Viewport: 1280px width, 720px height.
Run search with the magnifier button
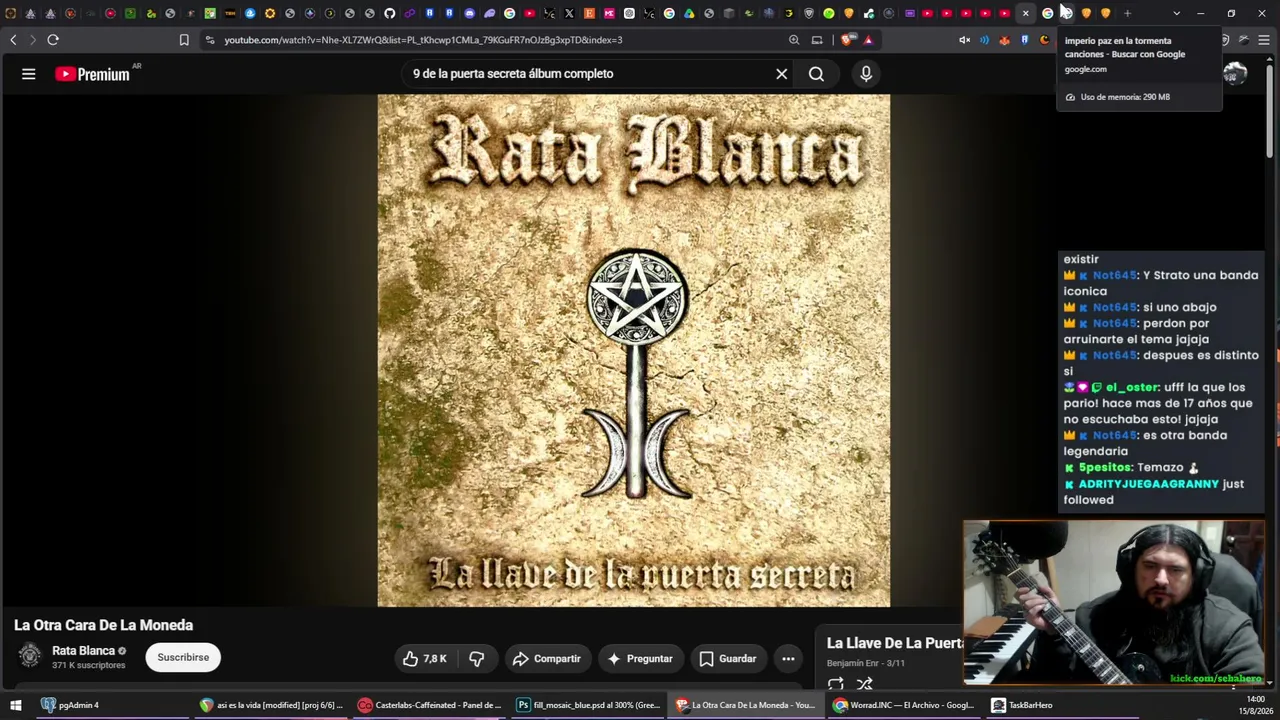point(816,74)
